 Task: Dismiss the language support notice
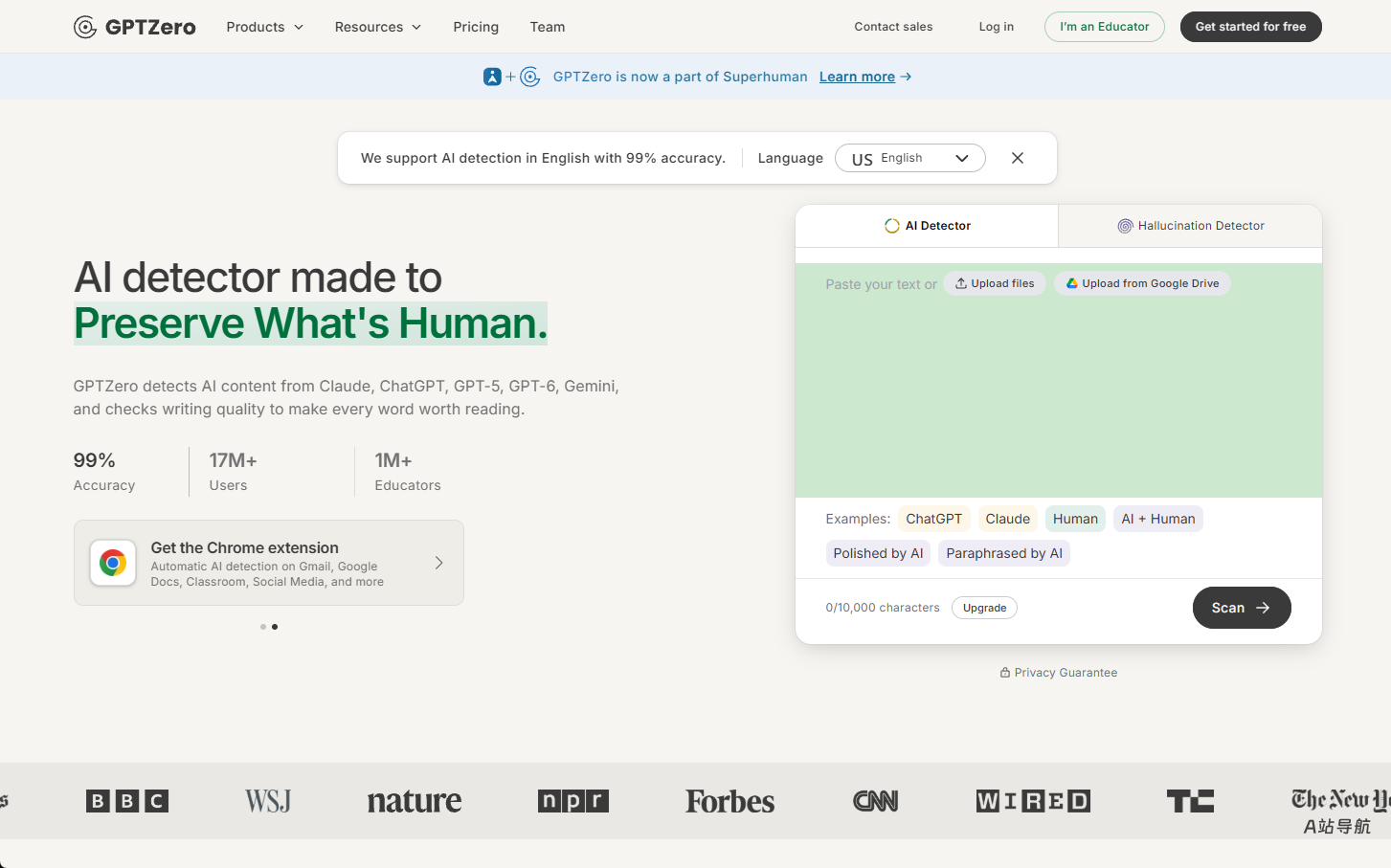click(x=1018, y=158)
